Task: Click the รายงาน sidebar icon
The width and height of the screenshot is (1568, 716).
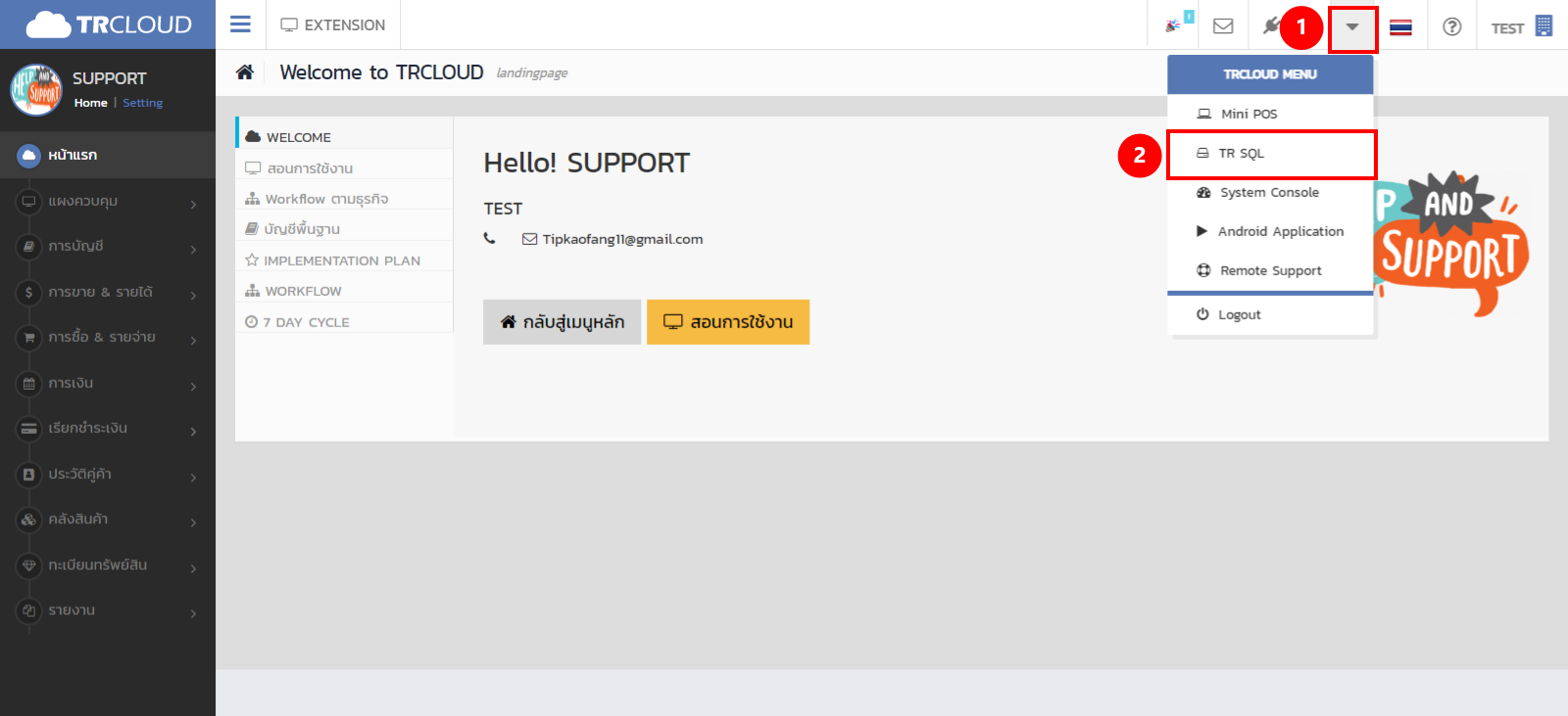Action: (29, 610)
